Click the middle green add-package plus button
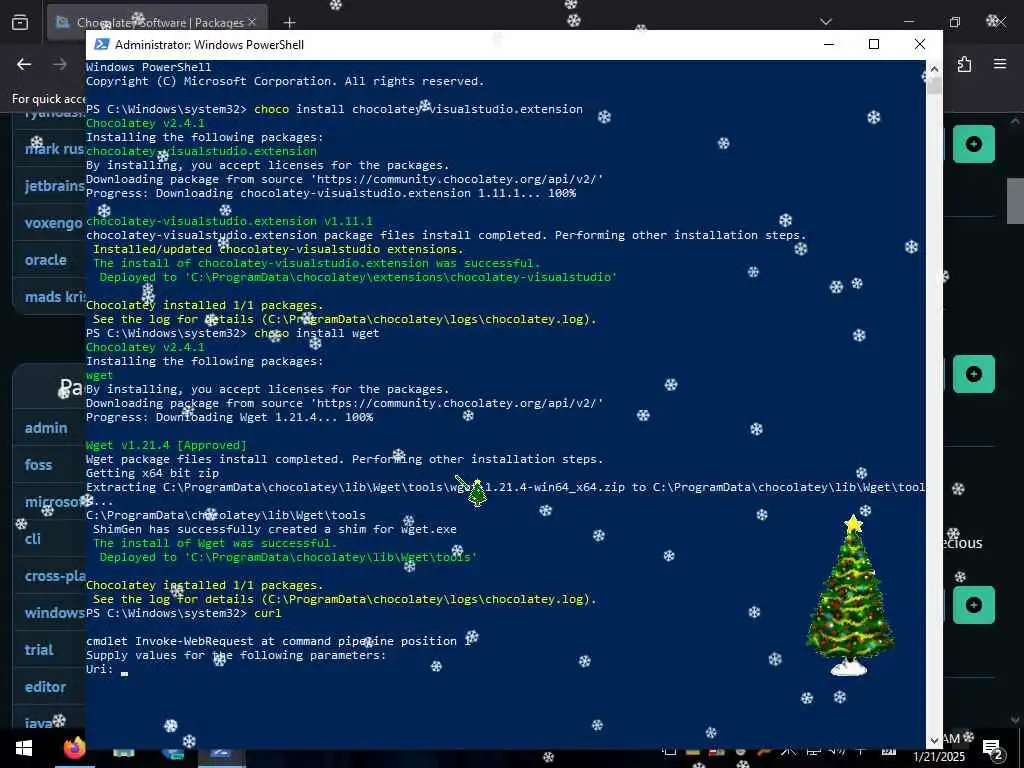This screenshot has height=768, width=1024. pyautogui.click(x=974, y=374)
